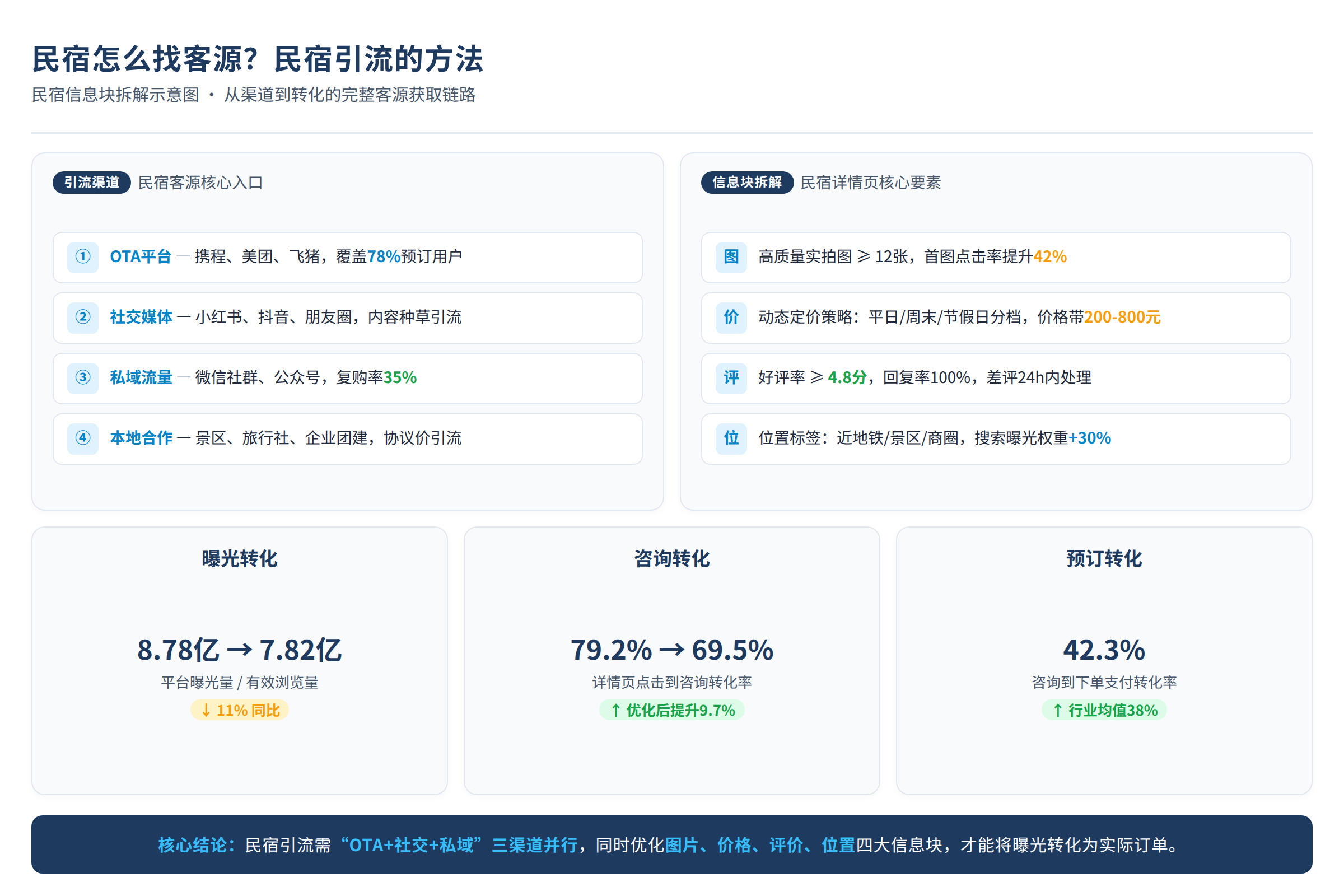
Task: Click the value 8.78亿 → 7.82亿
Action: [240, 650]
